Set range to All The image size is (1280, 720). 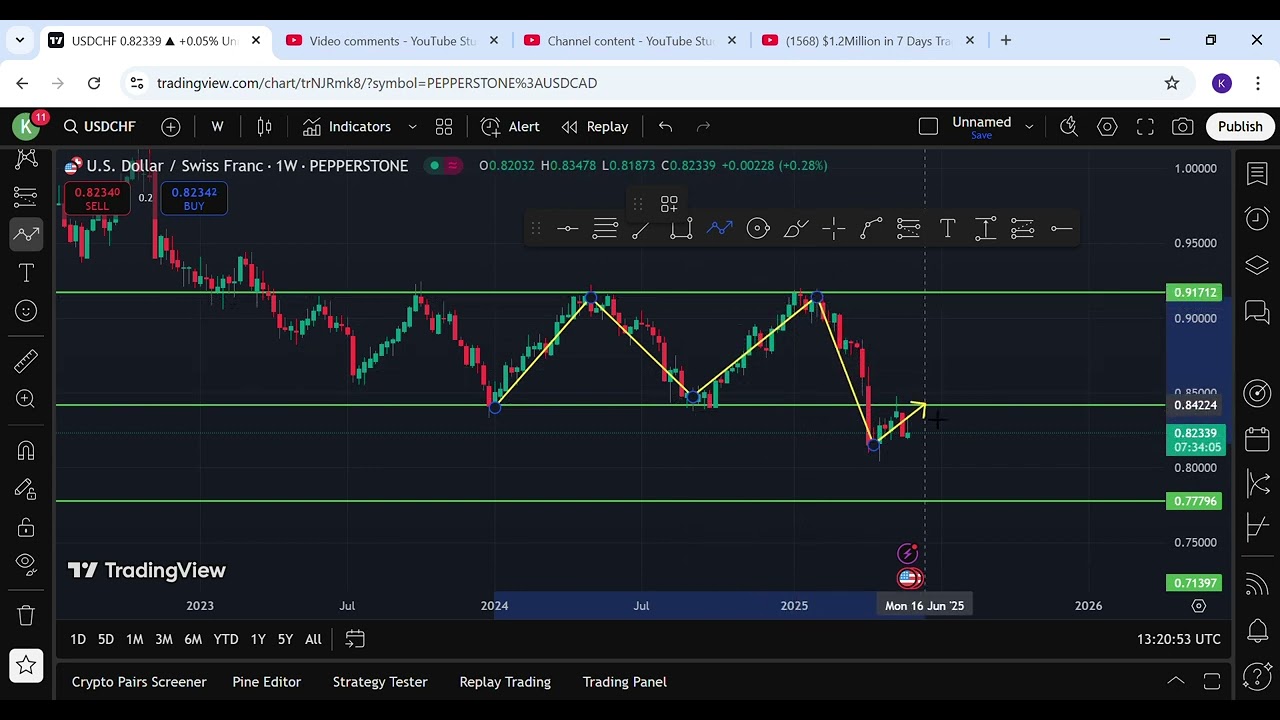[313, 640]
